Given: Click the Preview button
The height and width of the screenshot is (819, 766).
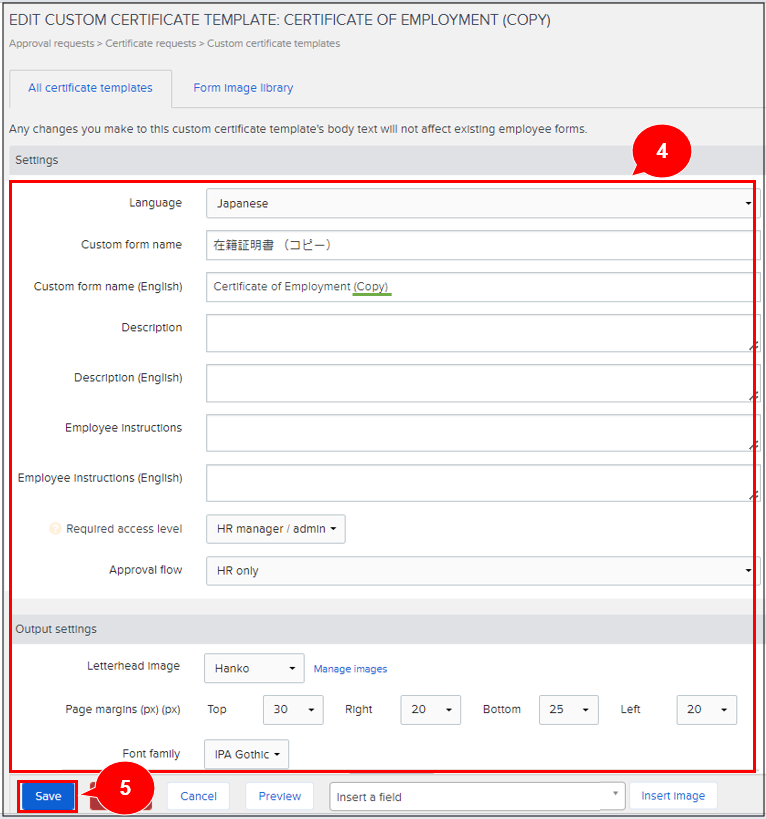Looking at the screenshot, I should tap(279, 796).
